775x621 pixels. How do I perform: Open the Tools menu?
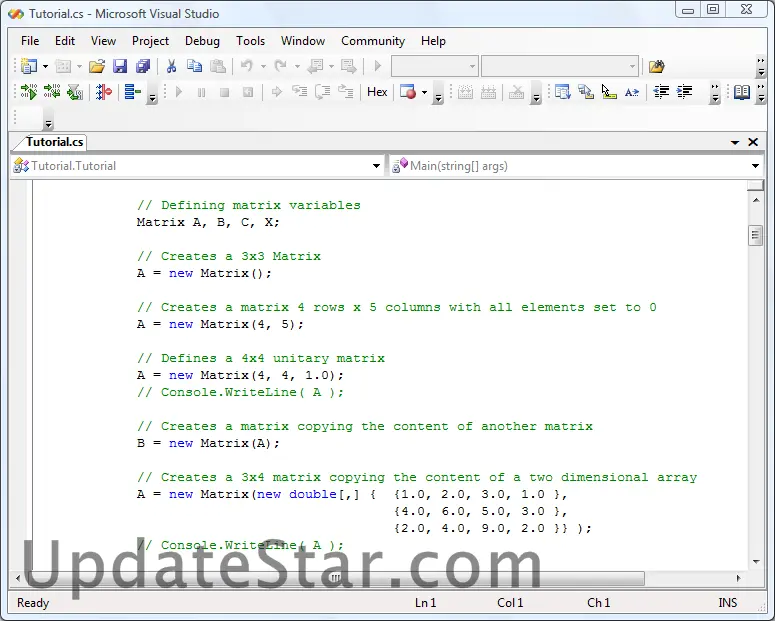(251, 41)
